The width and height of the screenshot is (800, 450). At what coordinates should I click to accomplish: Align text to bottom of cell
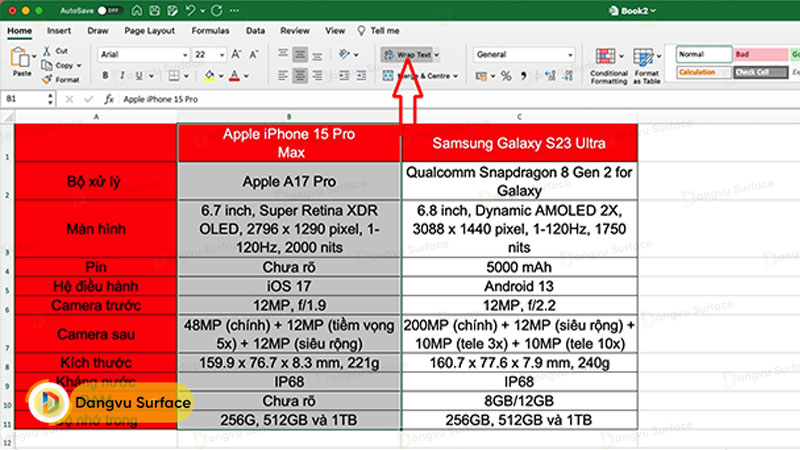317,54
